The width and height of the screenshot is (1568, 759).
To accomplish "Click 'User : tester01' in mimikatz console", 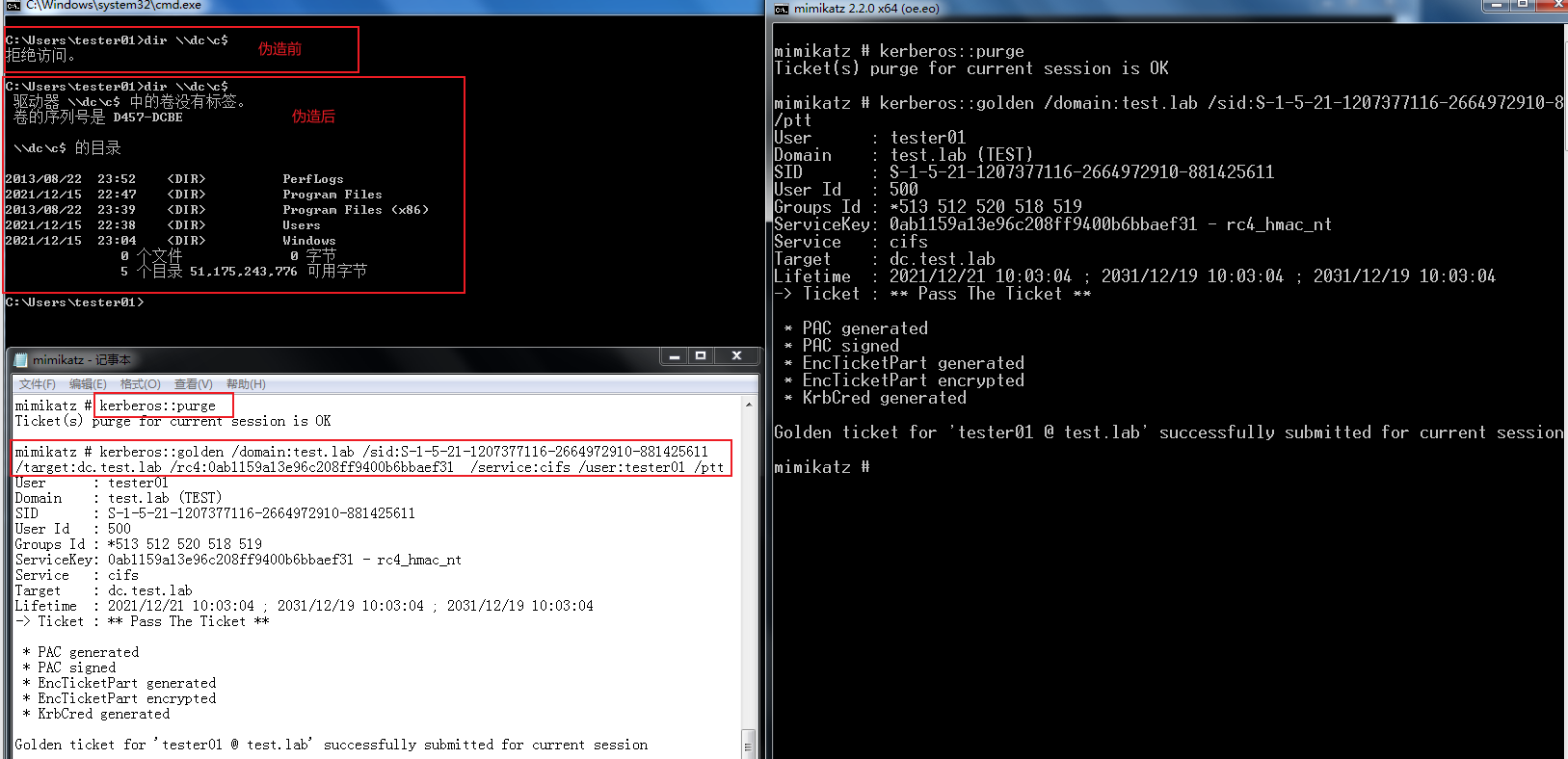I will point(869,138).
